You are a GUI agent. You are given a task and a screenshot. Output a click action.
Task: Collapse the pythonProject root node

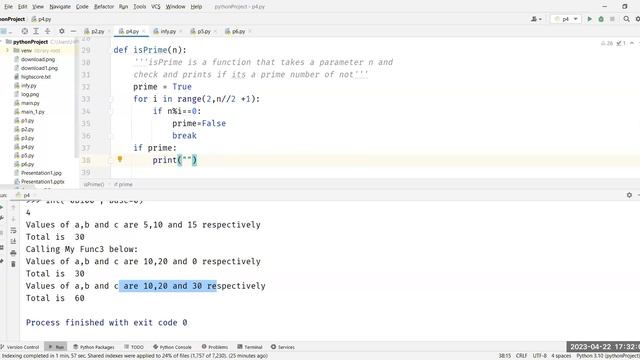click(2, 42)
